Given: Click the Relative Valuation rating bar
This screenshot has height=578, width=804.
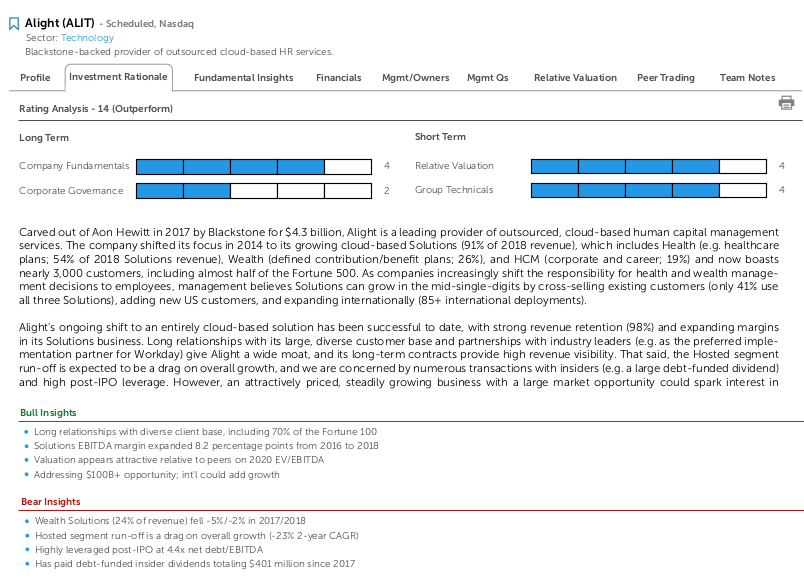Looking at the screenshot, I should pos(649,166).
